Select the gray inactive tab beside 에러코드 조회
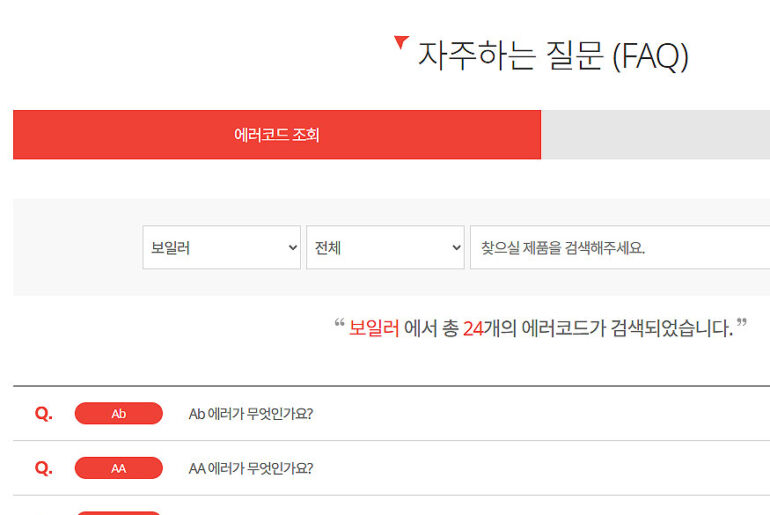770x515 pixels. click(x=655, y=135)
